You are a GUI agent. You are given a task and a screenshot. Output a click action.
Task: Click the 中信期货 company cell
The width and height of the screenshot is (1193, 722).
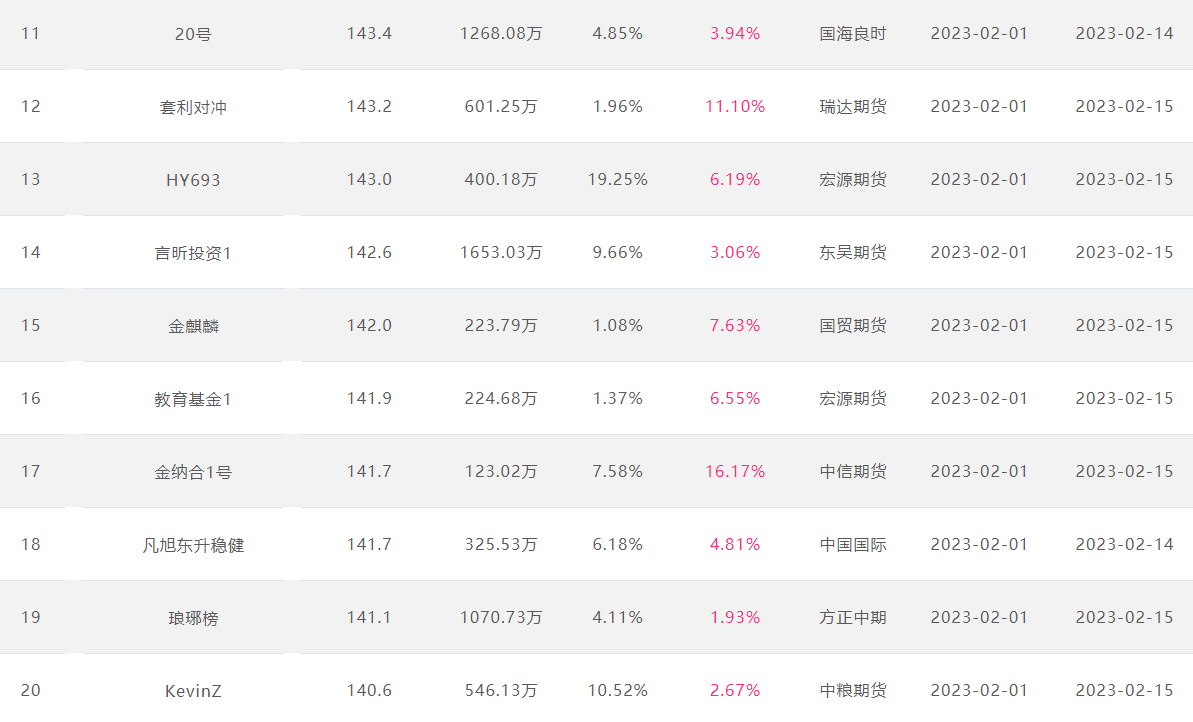[852, 472]
